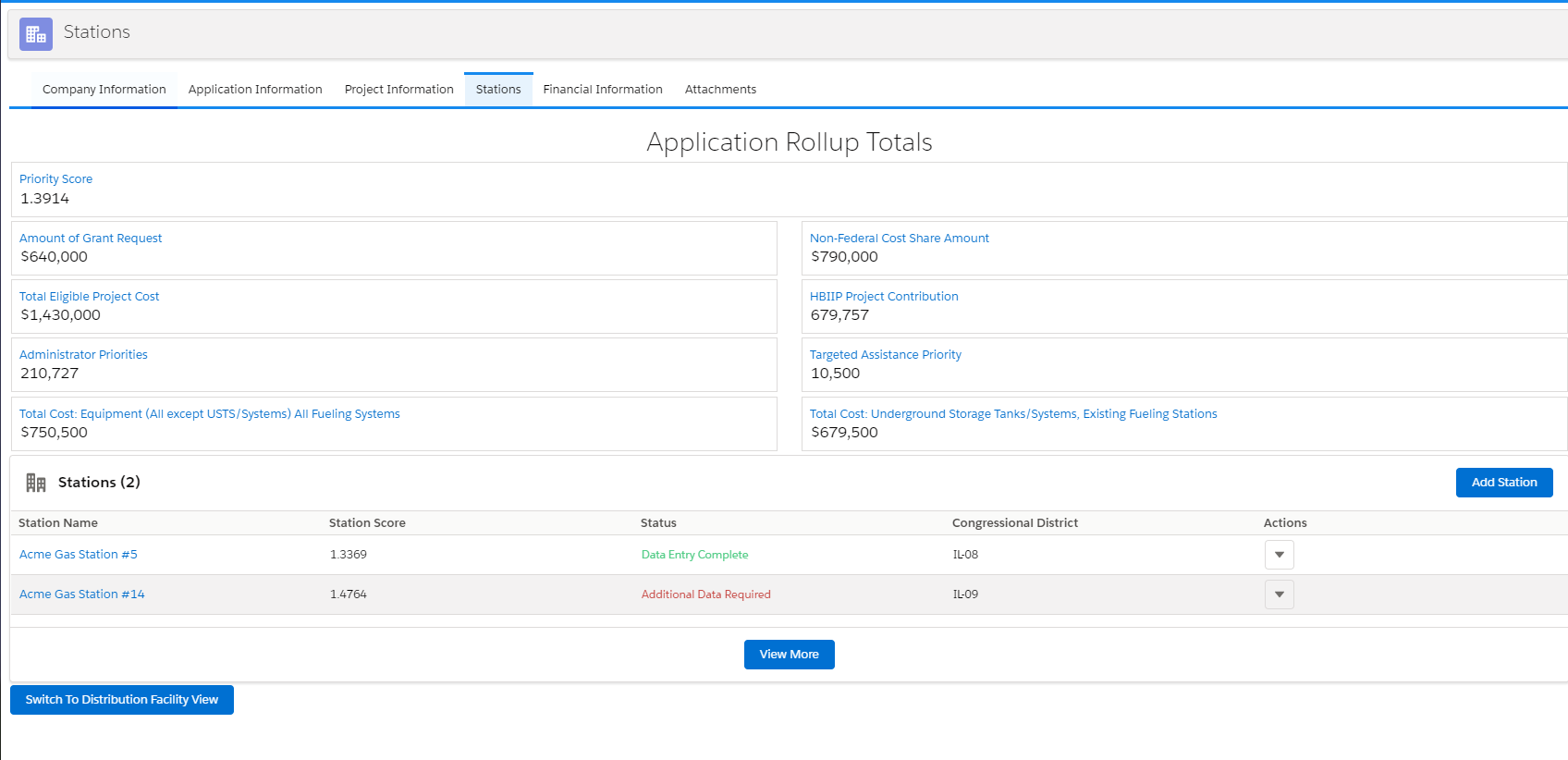Select the Stations tab
This screenshot has height=760, width=1568.
tap(498, 90)
